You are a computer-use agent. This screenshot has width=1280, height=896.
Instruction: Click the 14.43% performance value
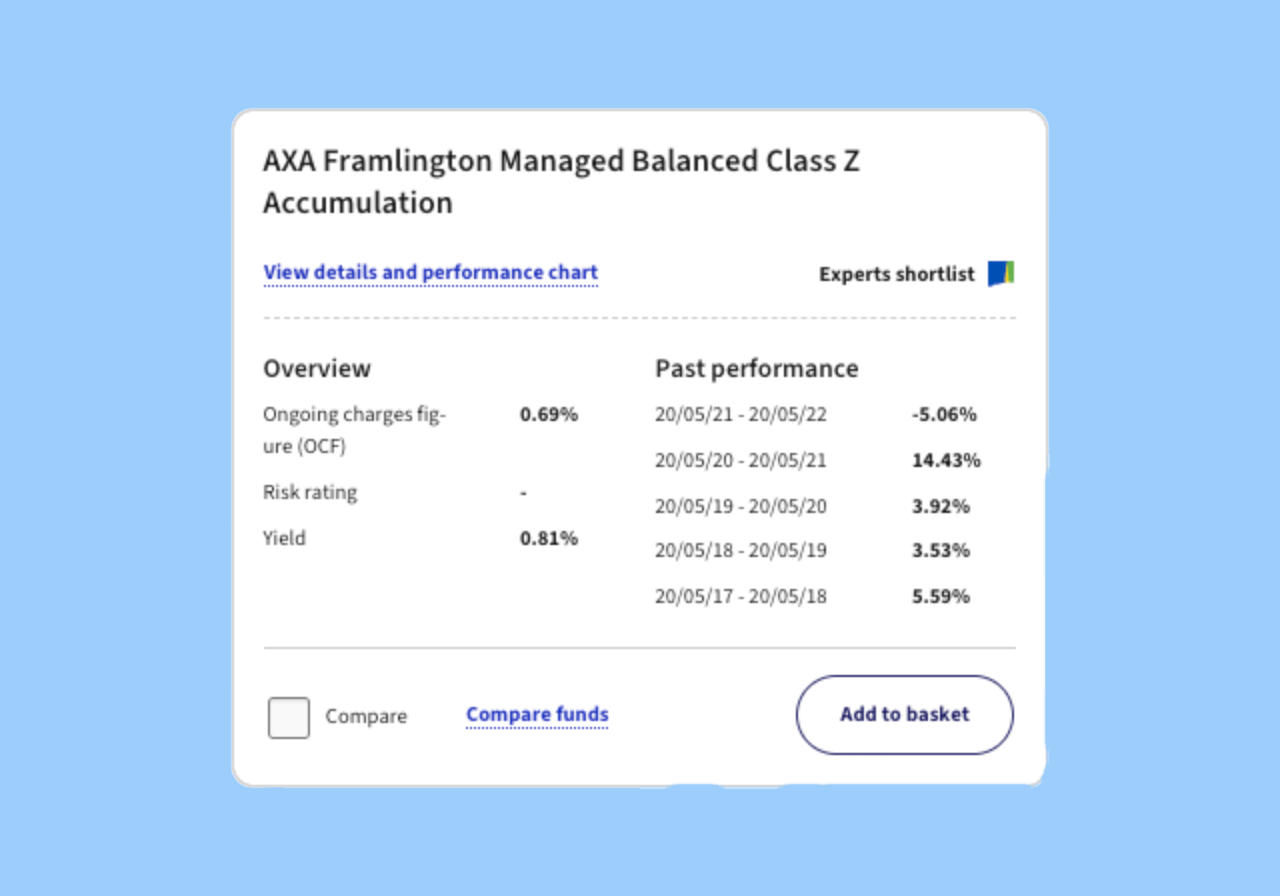[946, 460]
